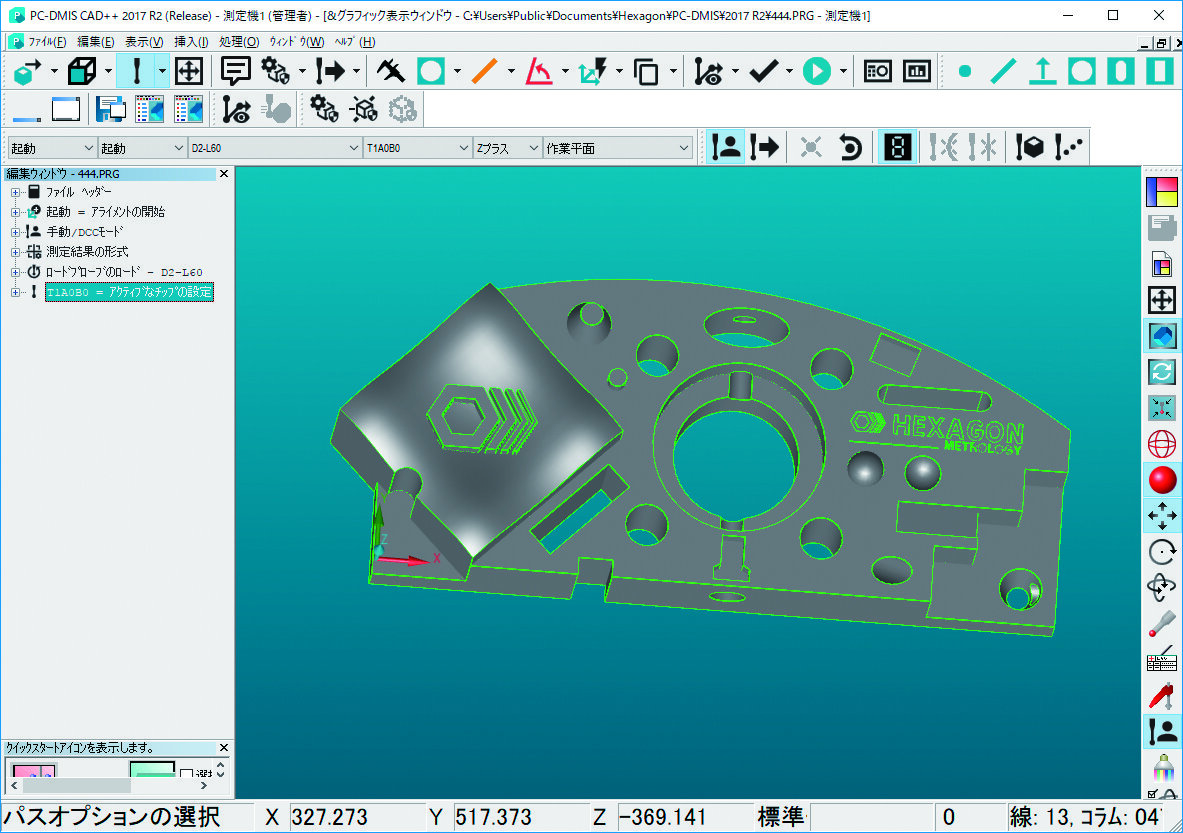Click the comment insert speech-bubble icon
This screenshot has width=1183, height=833.
tap(235, 72)
